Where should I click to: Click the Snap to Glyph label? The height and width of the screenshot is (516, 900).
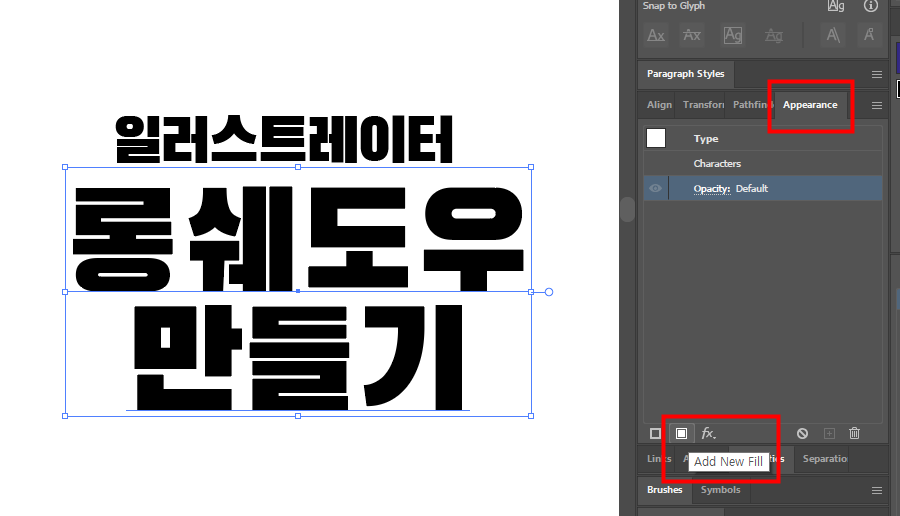point(673,6)
